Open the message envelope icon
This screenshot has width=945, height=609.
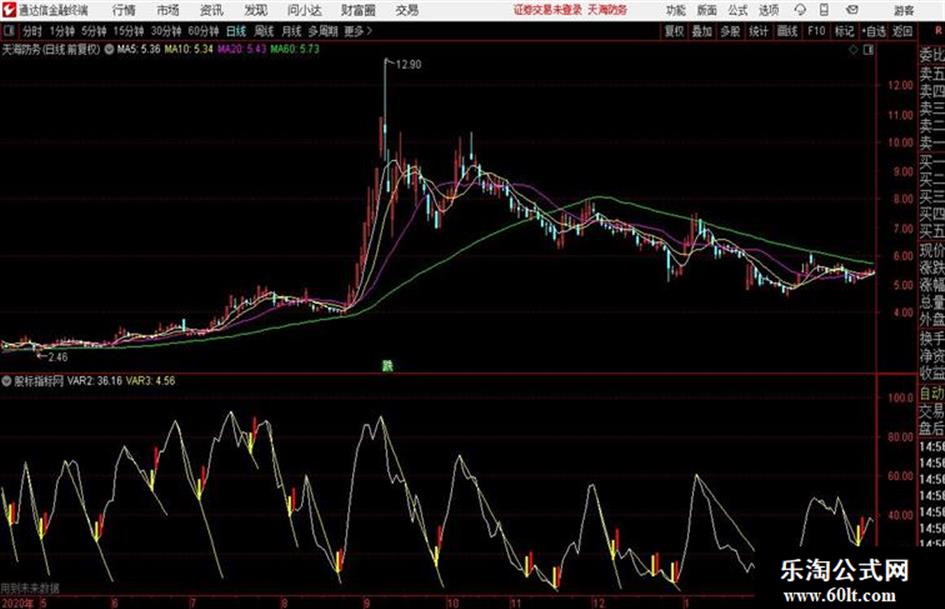click(x=852, y=10)
